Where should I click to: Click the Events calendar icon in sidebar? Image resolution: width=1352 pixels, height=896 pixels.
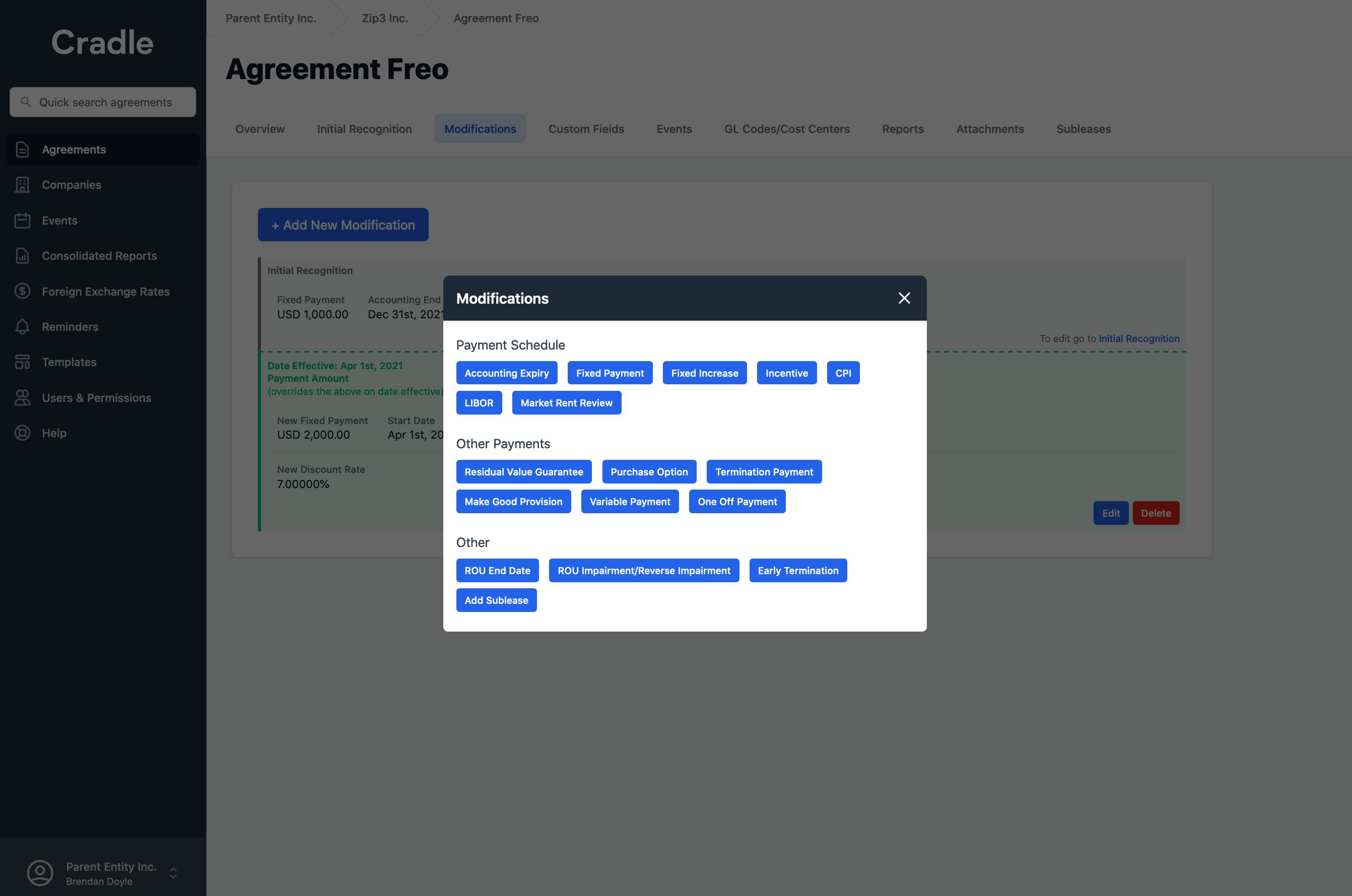pos(22,221)
